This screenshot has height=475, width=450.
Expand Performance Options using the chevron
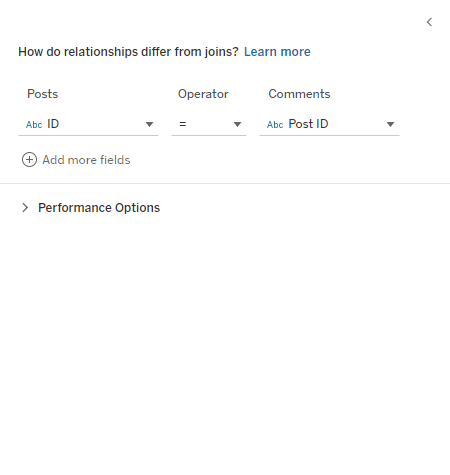point(25,208)
